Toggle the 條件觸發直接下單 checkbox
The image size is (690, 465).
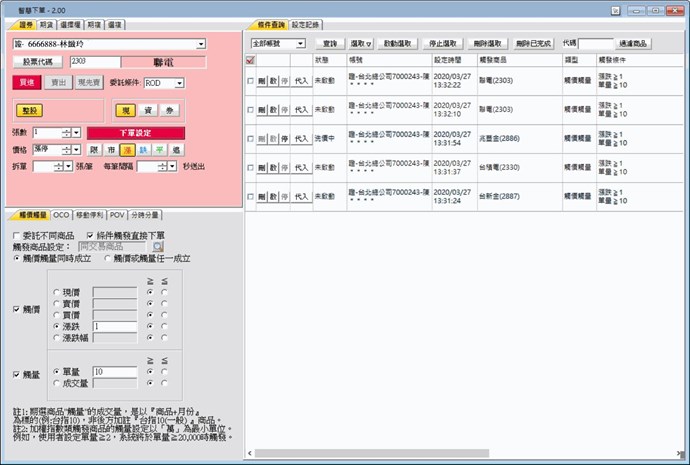point(91,234)
